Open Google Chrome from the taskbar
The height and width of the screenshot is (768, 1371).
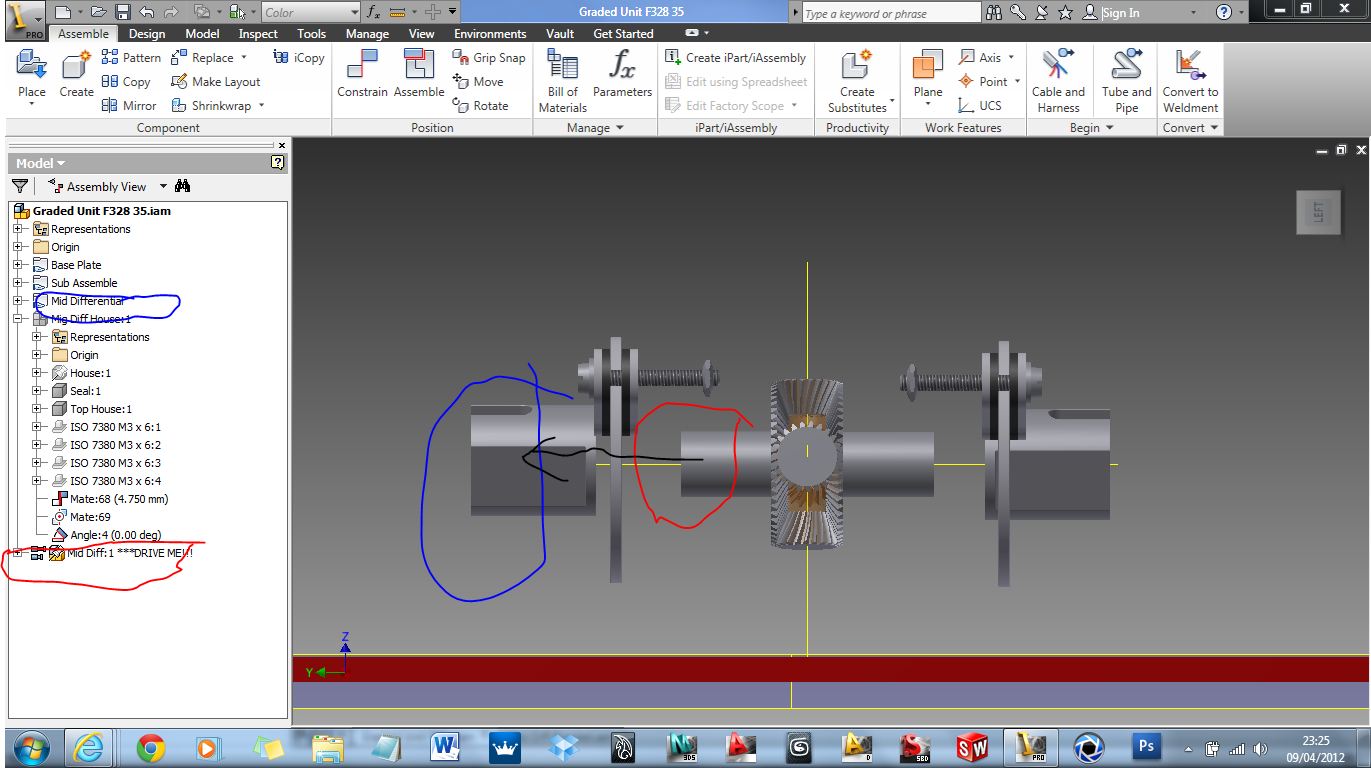click(x=151, y=747)
